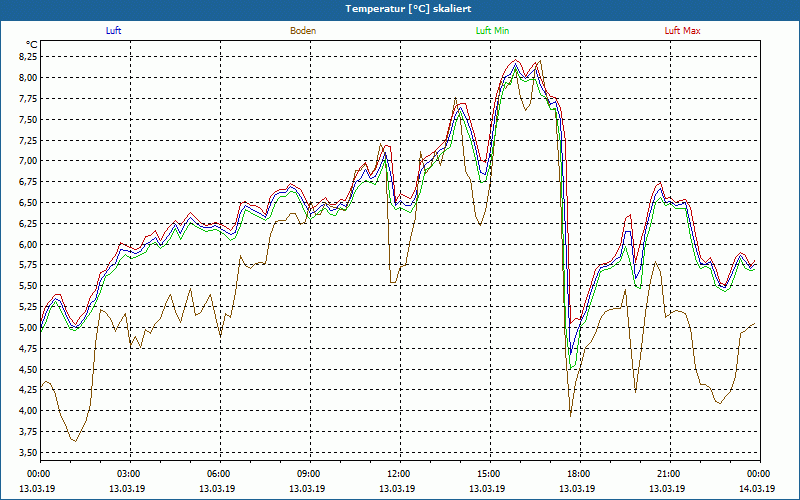Click the 8,00 value on the temperature axis
This screenshot has height=500, width=800.
(x=28, y=78)
